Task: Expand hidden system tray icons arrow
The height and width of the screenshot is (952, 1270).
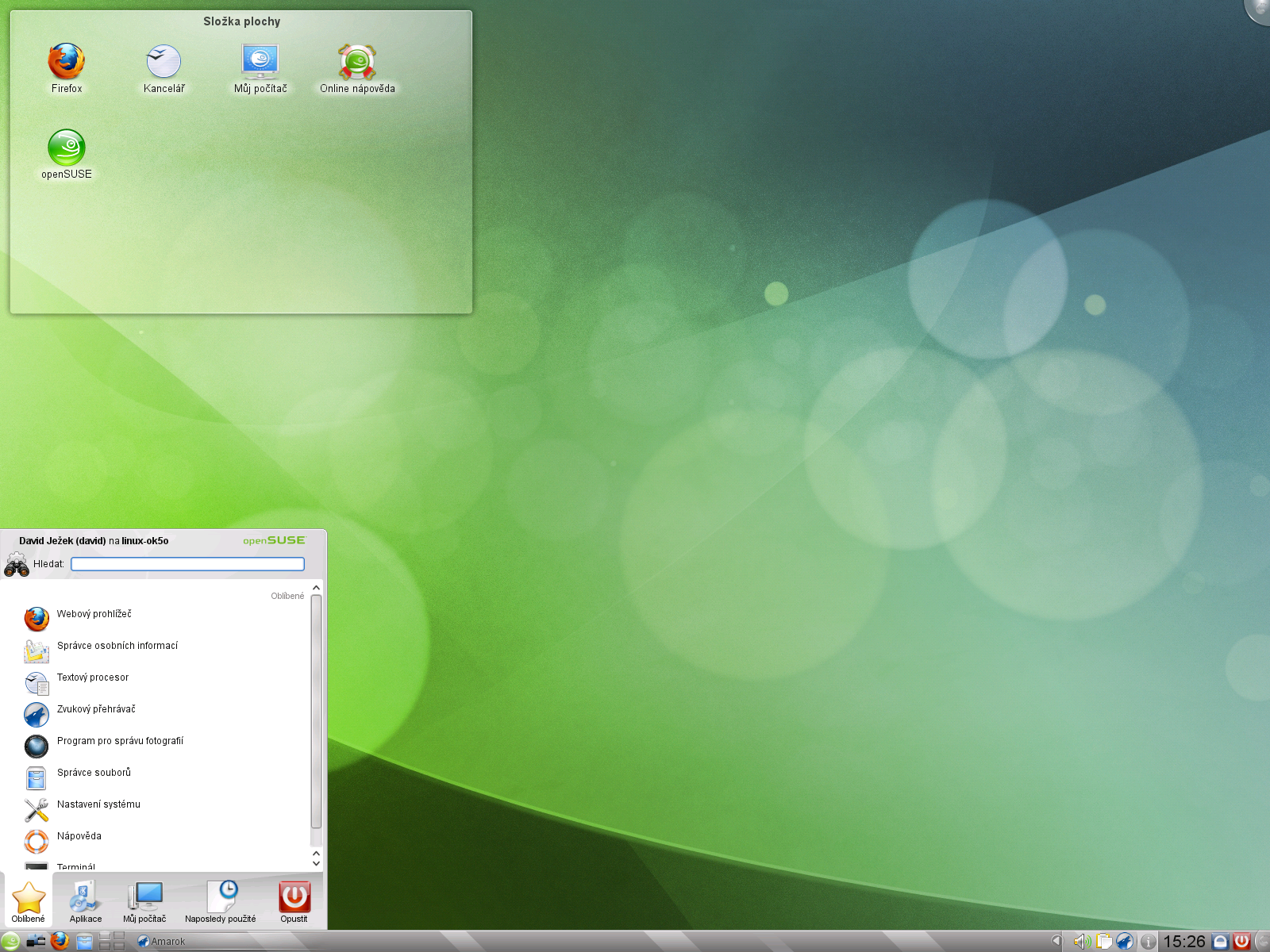Action: (1056, 942)
